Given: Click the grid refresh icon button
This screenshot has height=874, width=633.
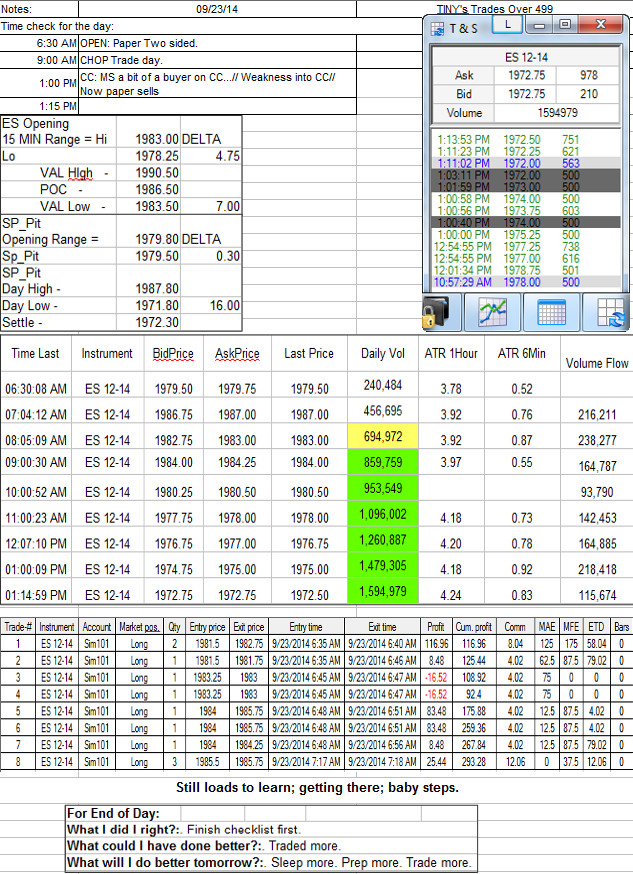Looking at the screenshot, I should click(x=608, y=312).
